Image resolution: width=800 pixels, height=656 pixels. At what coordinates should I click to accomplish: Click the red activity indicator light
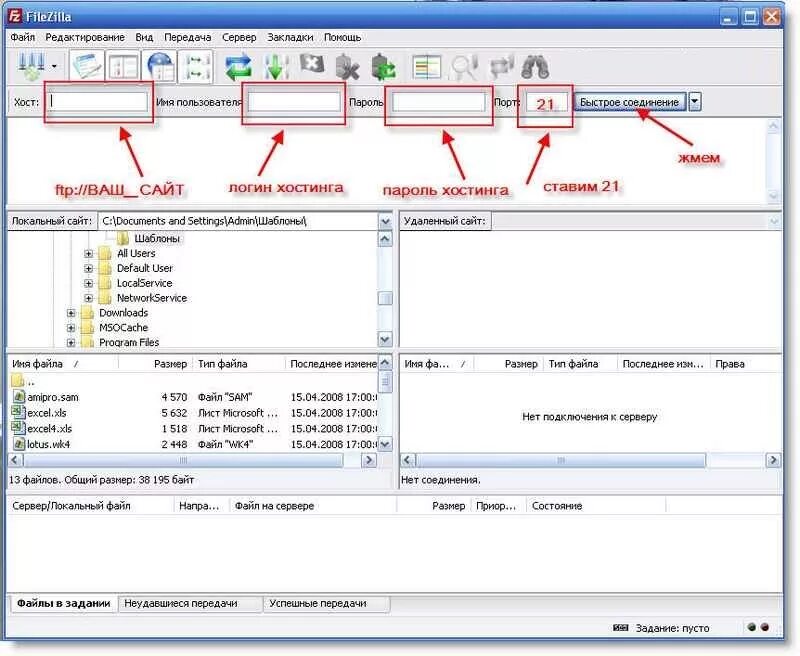(x=764, y=627)
